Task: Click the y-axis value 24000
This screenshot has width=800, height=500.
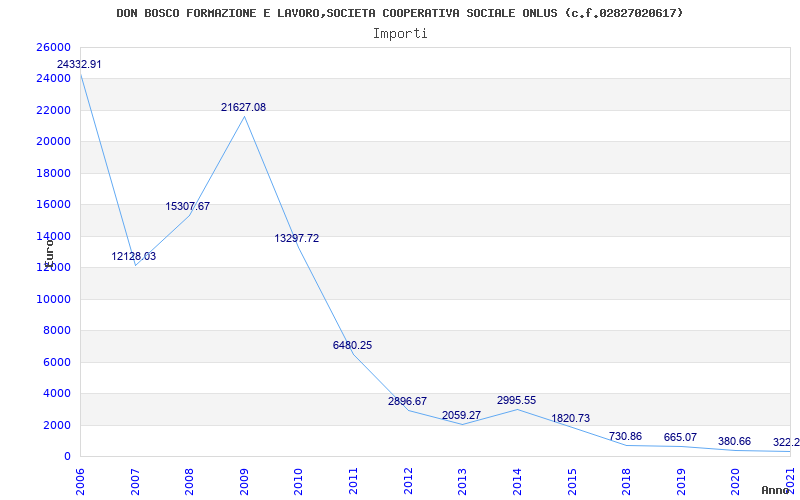Action: (x=53, y=79)
